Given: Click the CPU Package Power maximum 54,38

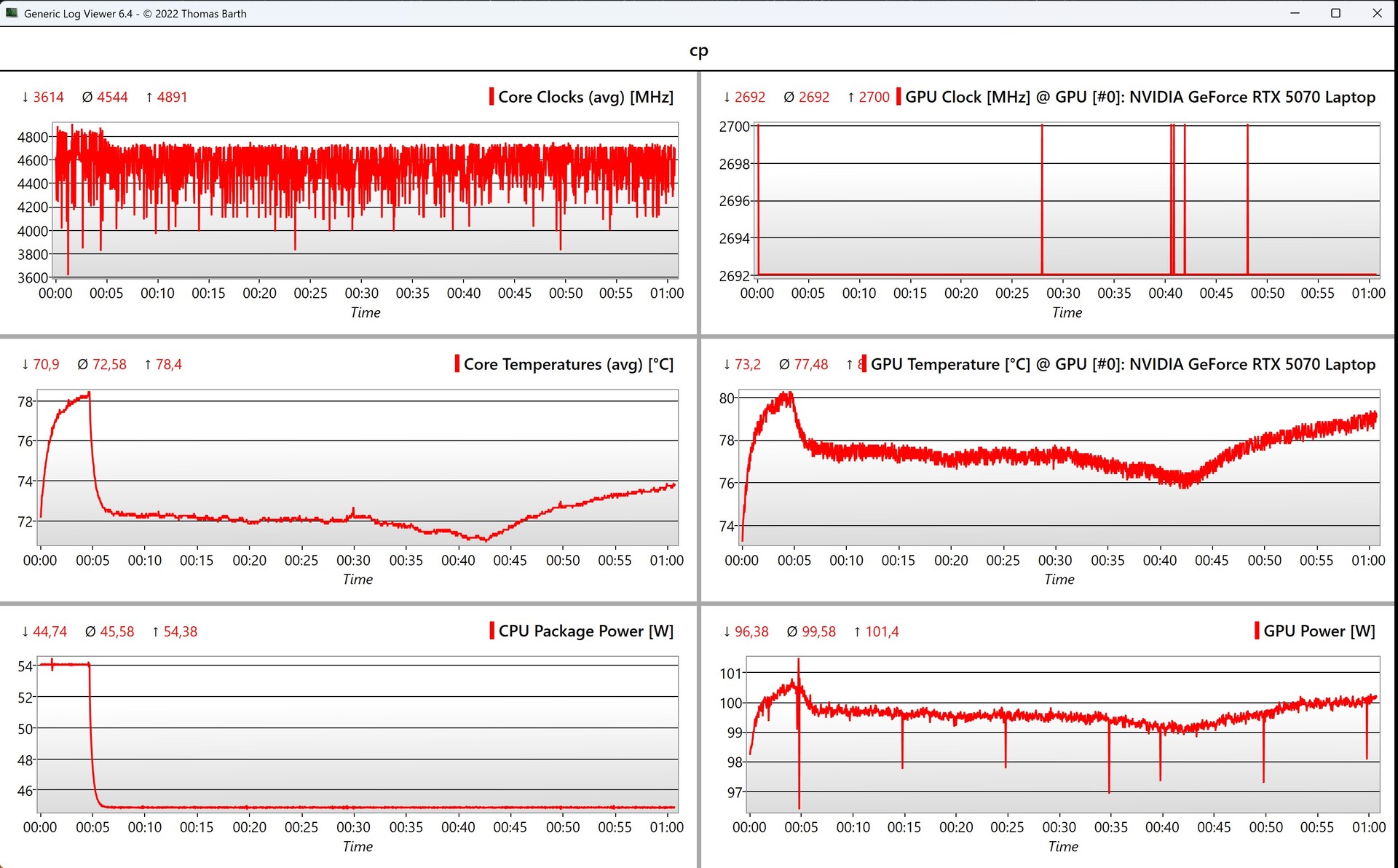Looking at the screenshot, I should [x=180, y=631].
